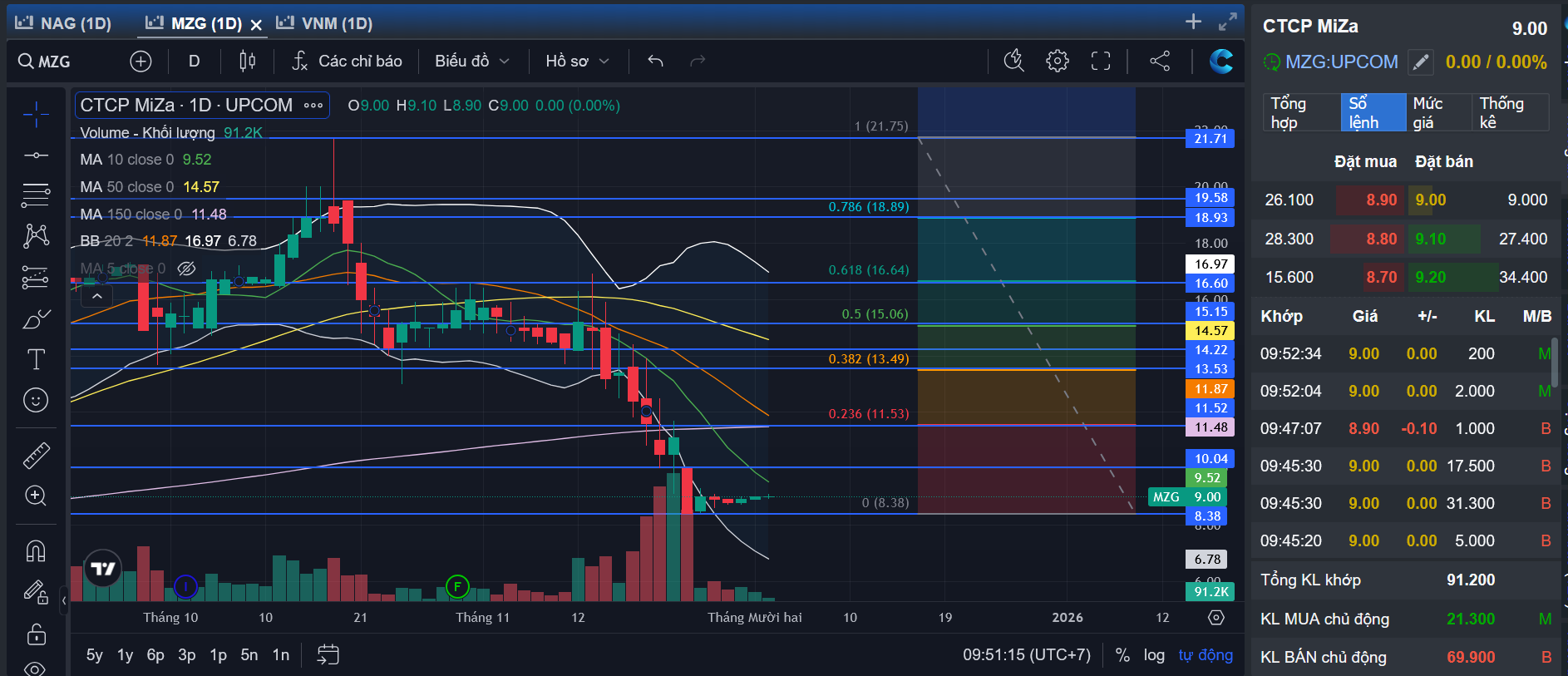This screenshot has width=1568, height=676.
Task: Select the Sổ lệnh tab
Action: (1373, 112)
